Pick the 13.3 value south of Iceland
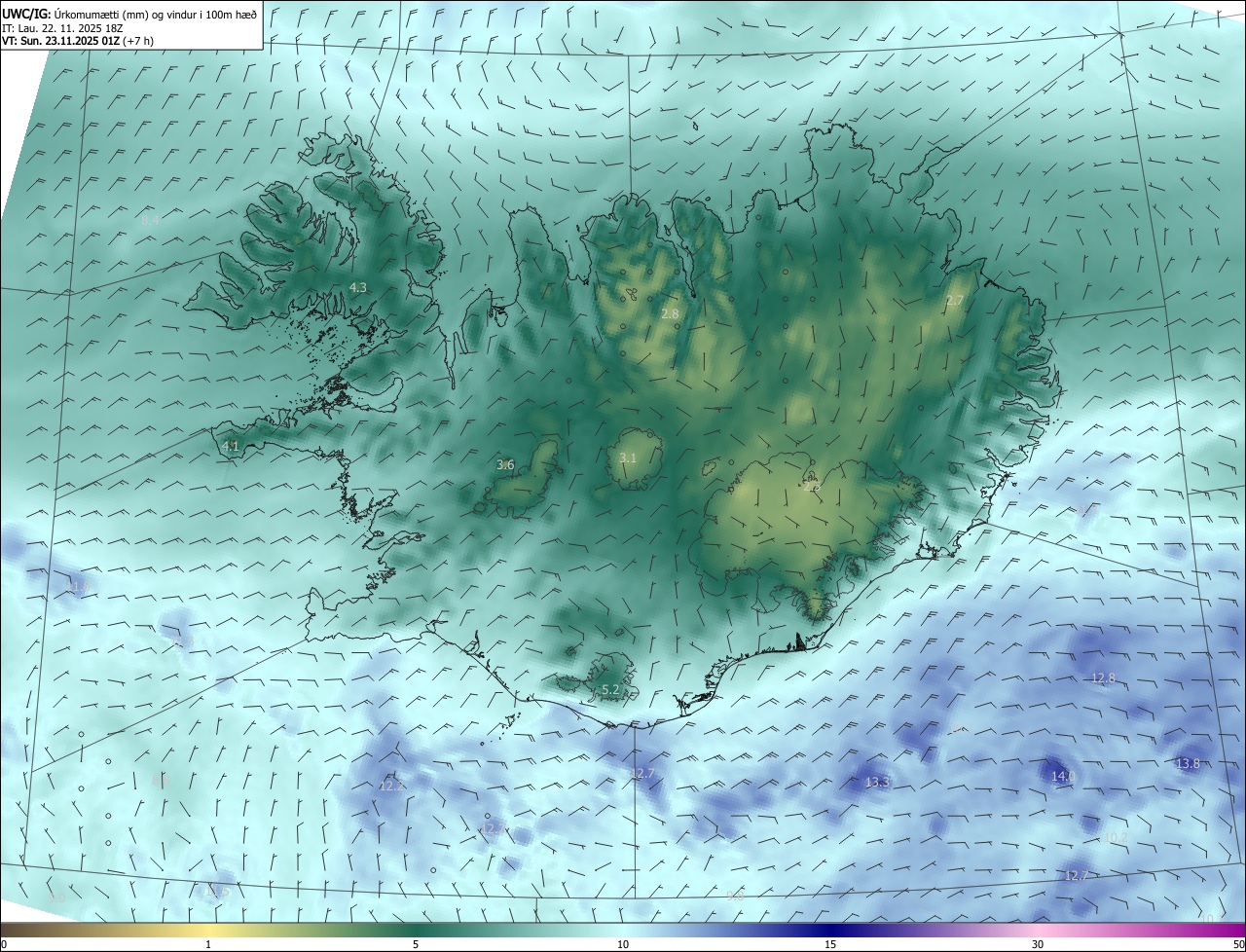The image size is (1246, 952). pyautogui.click(x=877, y=783)
